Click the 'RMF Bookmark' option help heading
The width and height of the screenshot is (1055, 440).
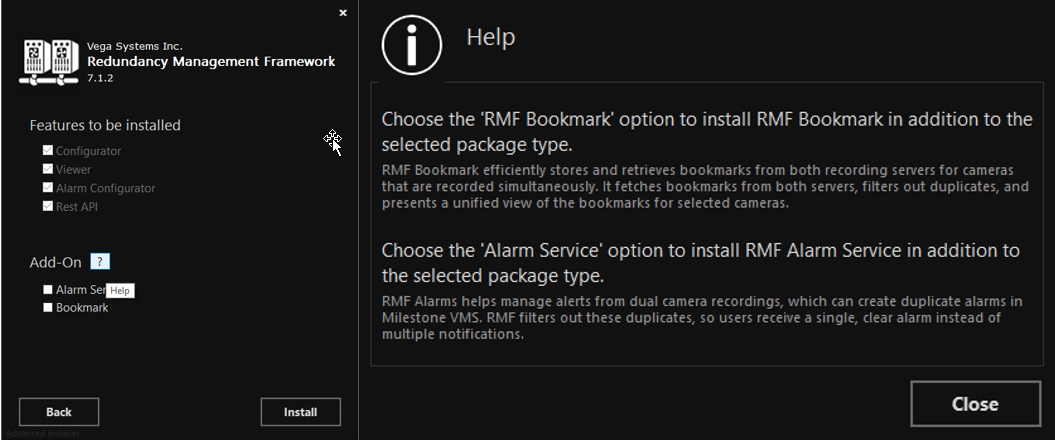706,131
